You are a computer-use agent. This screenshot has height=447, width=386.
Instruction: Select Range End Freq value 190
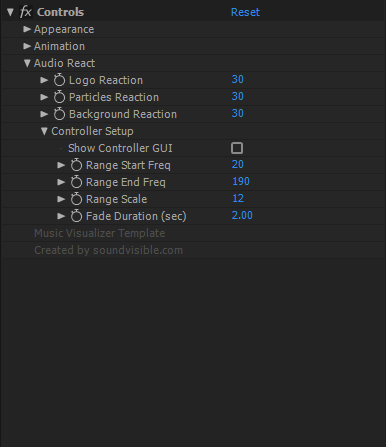241,181
